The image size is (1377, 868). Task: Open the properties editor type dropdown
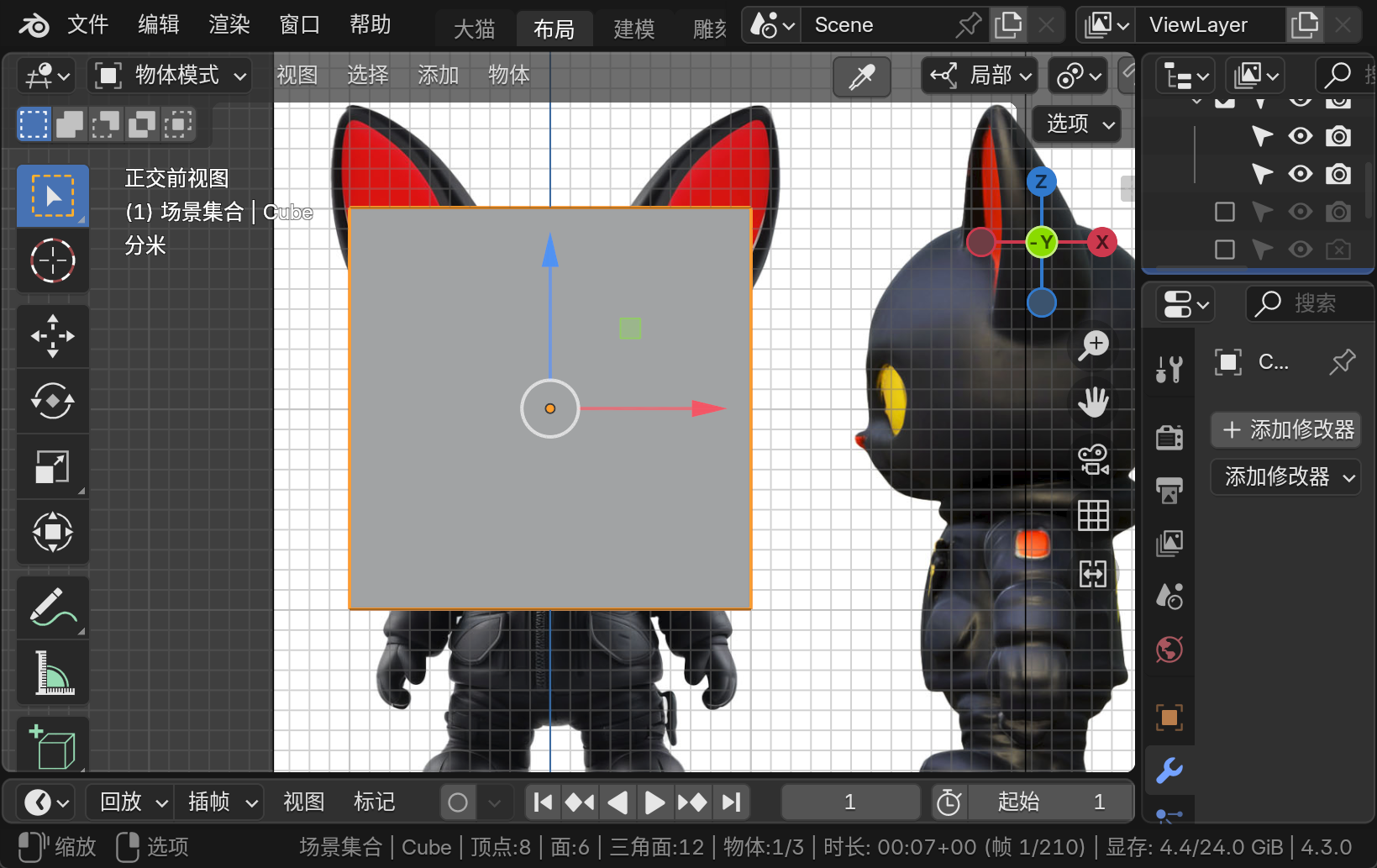[x=1185, y=303]
